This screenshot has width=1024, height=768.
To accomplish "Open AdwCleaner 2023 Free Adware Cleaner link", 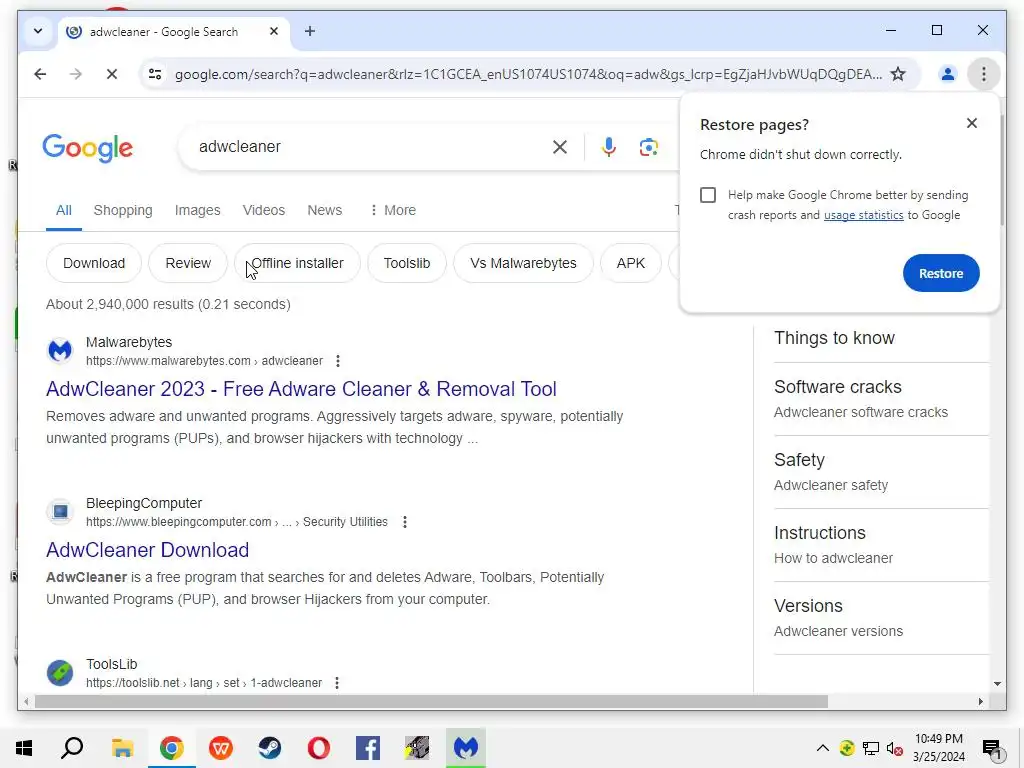I will click(x=301, y=389).
